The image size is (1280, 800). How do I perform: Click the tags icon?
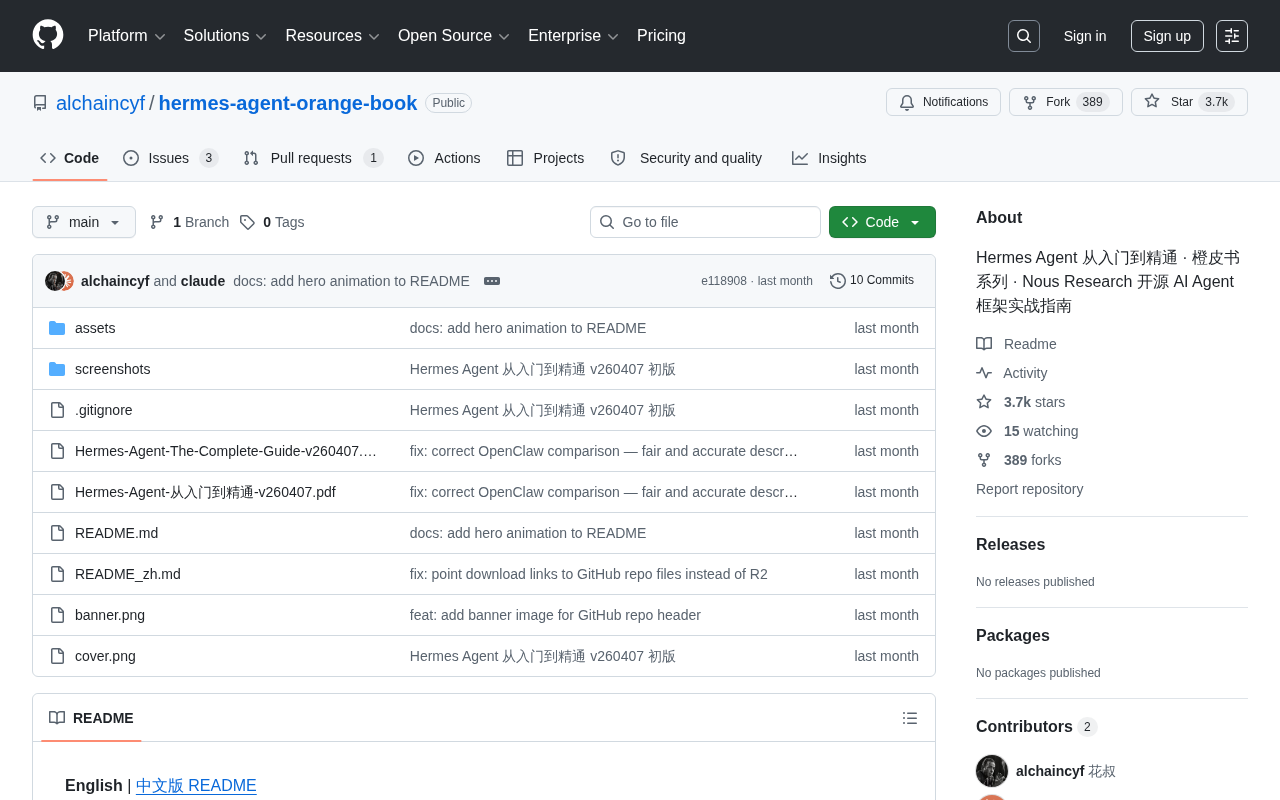point(247,222)
